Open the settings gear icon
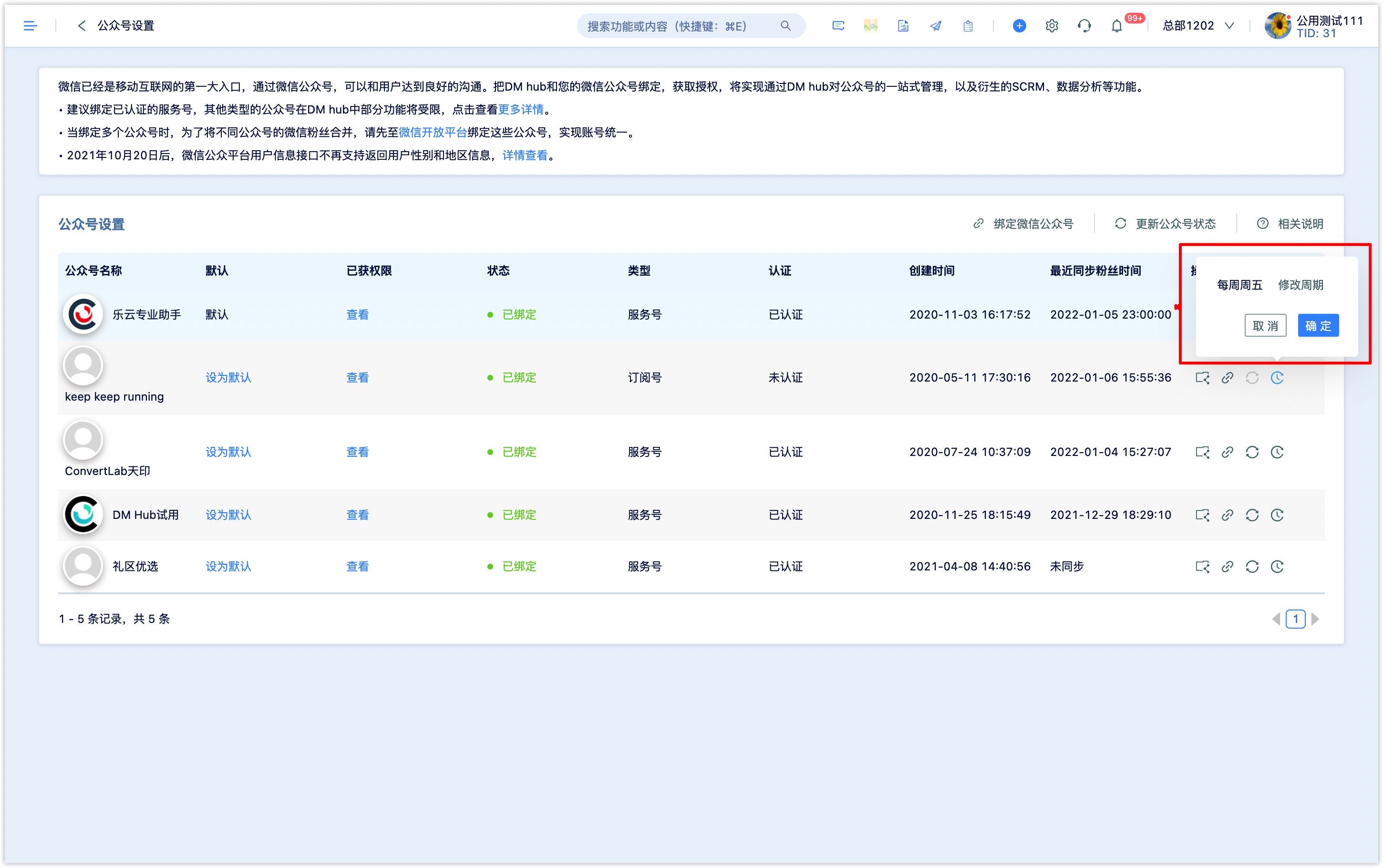 click(x=1051, y=26)
